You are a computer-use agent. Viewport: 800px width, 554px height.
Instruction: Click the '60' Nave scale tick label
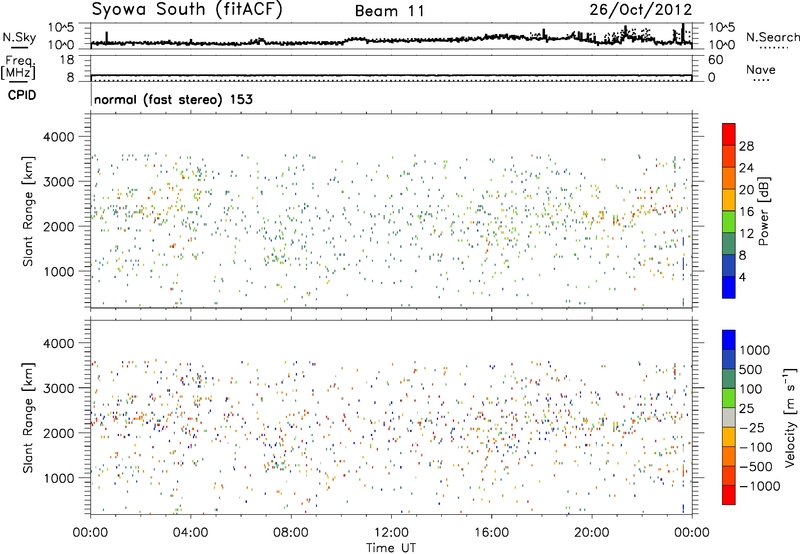(x=715, y=60)
